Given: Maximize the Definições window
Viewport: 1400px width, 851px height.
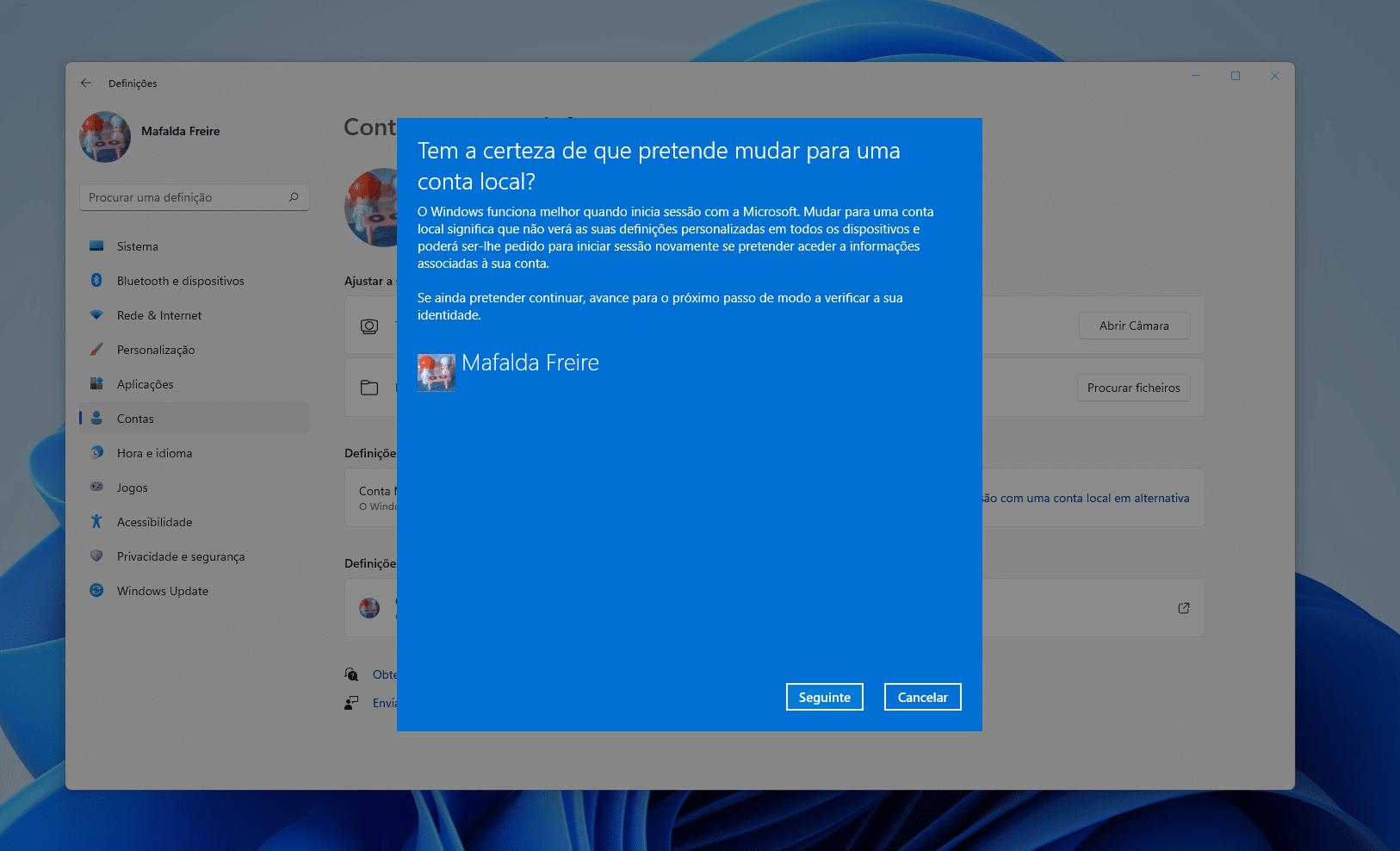Looking at the screenshot, I should (1236, 76).
